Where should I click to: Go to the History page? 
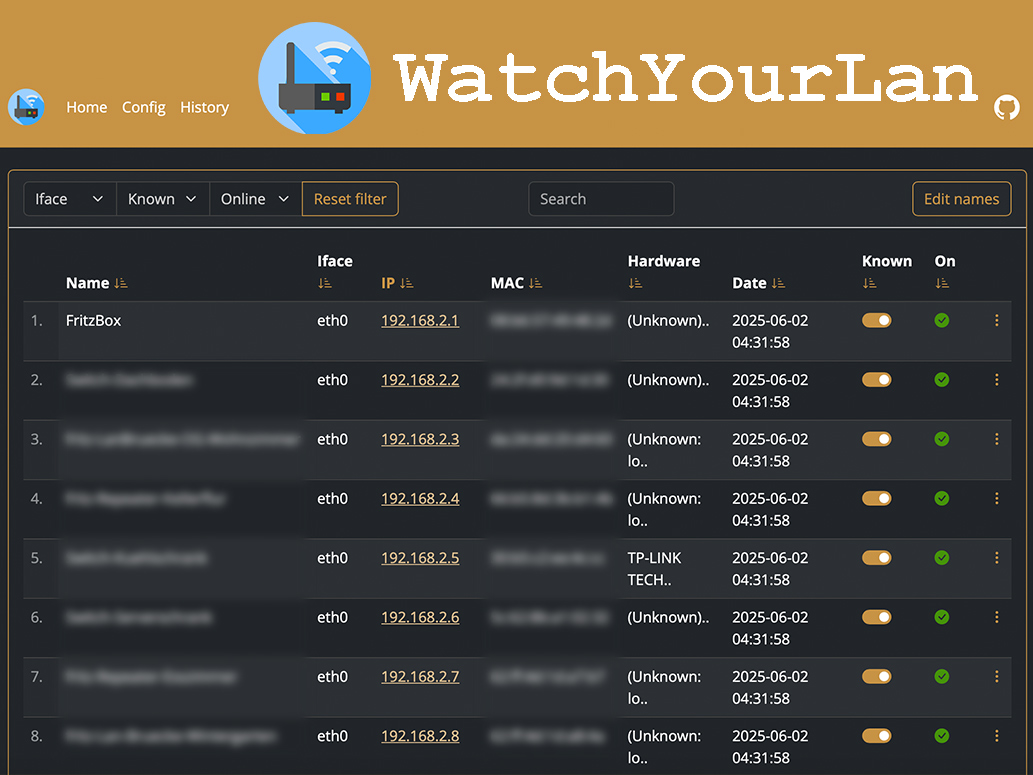click(x=204, y=107)
